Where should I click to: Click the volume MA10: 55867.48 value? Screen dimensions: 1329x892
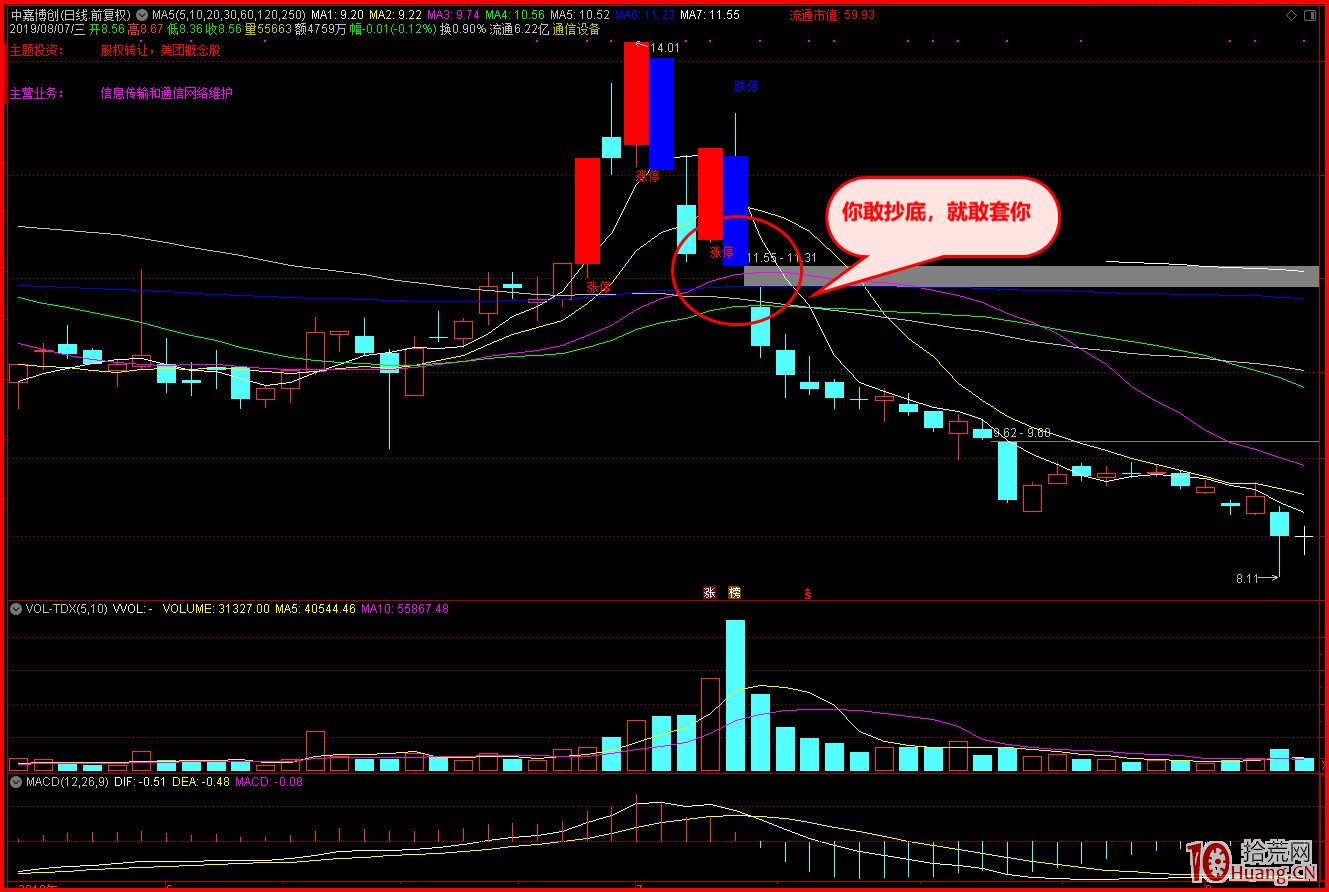(x=405, y=608)
